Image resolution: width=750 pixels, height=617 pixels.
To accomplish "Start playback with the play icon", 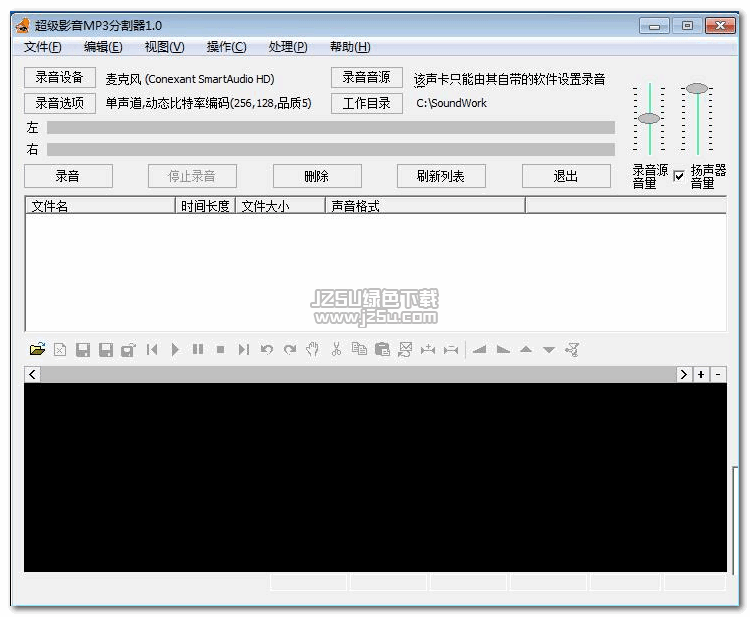I will [x=175, y=350].
